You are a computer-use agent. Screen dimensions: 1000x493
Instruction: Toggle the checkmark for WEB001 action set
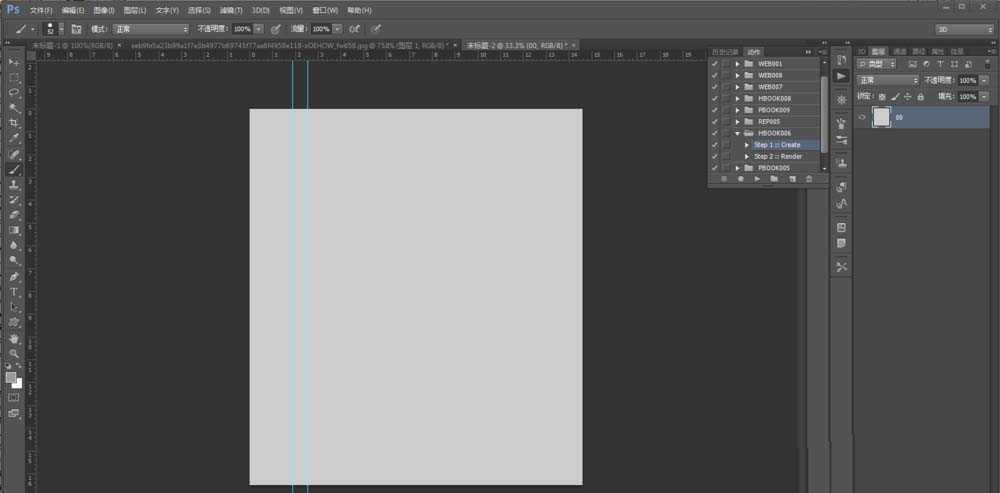click(x=713, y=64)
